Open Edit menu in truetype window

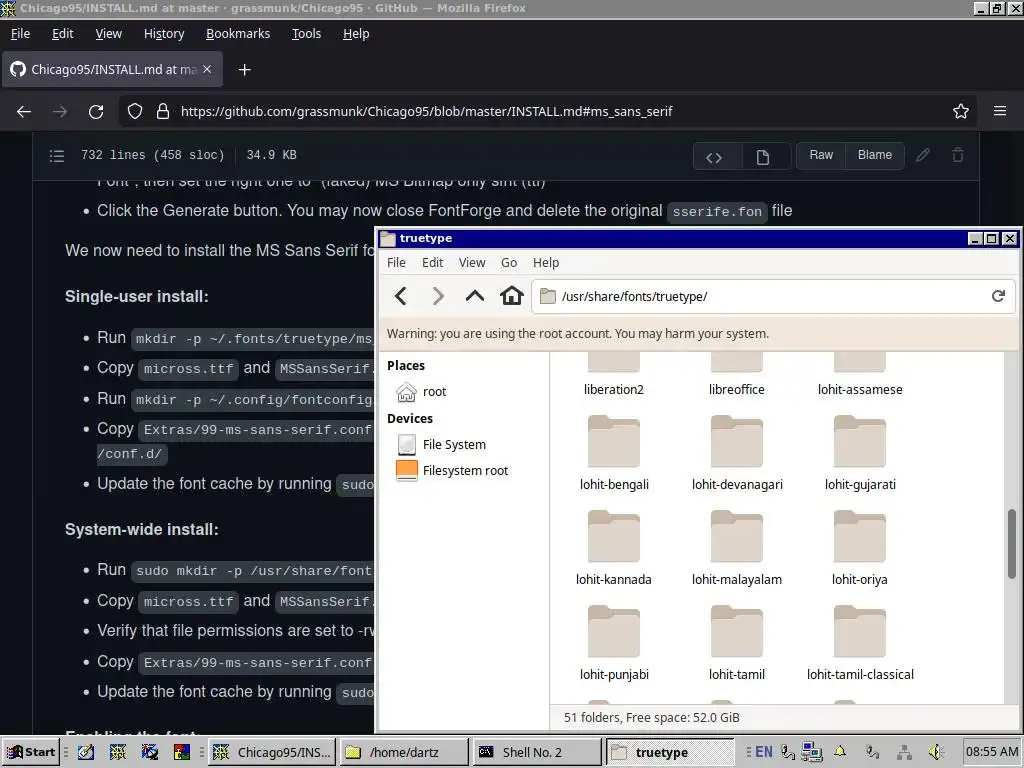click(x=432, y=263)
